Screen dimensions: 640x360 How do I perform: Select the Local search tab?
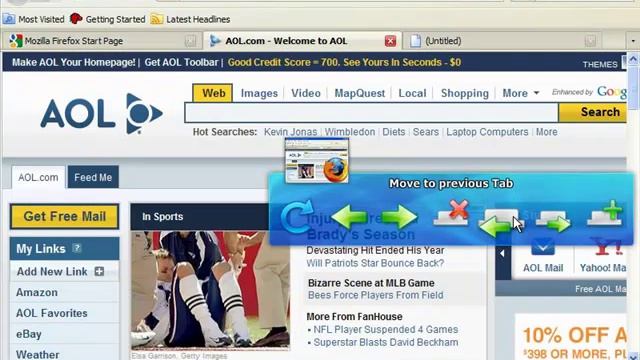coord(412,93)
